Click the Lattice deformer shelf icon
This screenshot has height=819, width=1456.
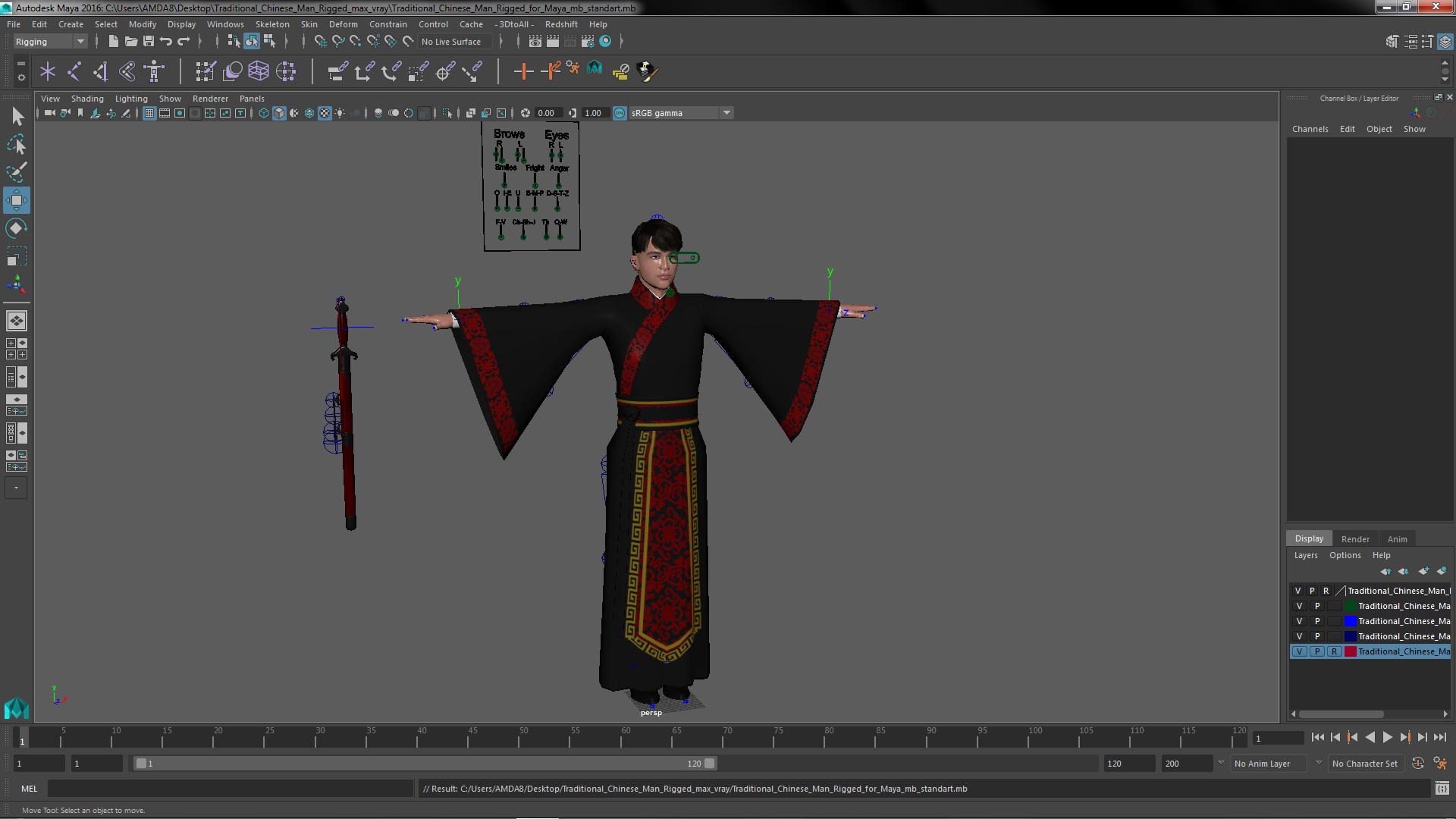click(x=259, y=71)
